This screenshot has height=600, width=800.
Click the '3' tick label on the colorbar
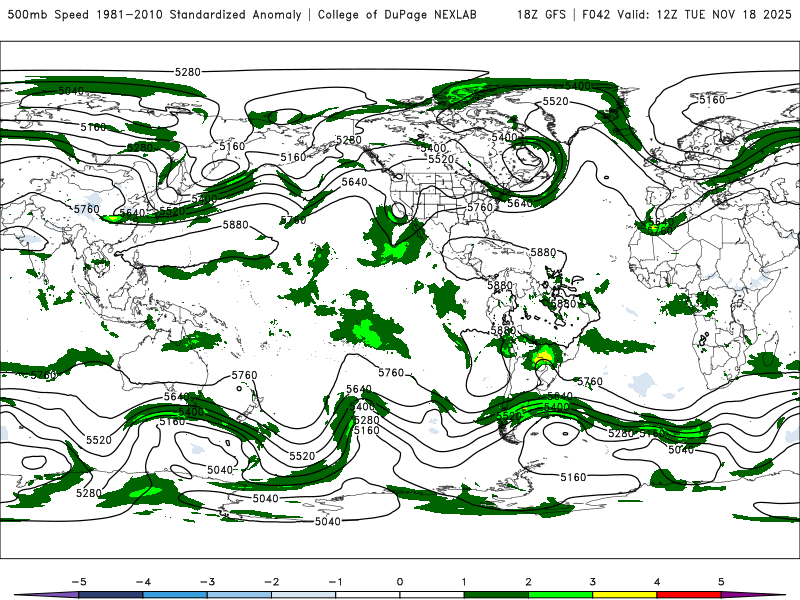pyautogui.click(x=592, y=582)
